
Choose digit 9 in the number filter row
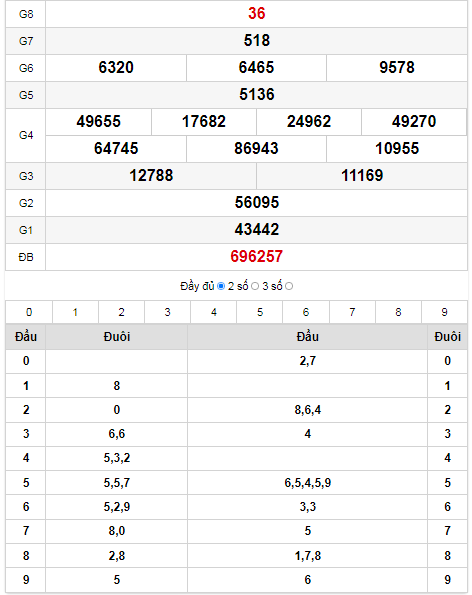tap(444, 312)
